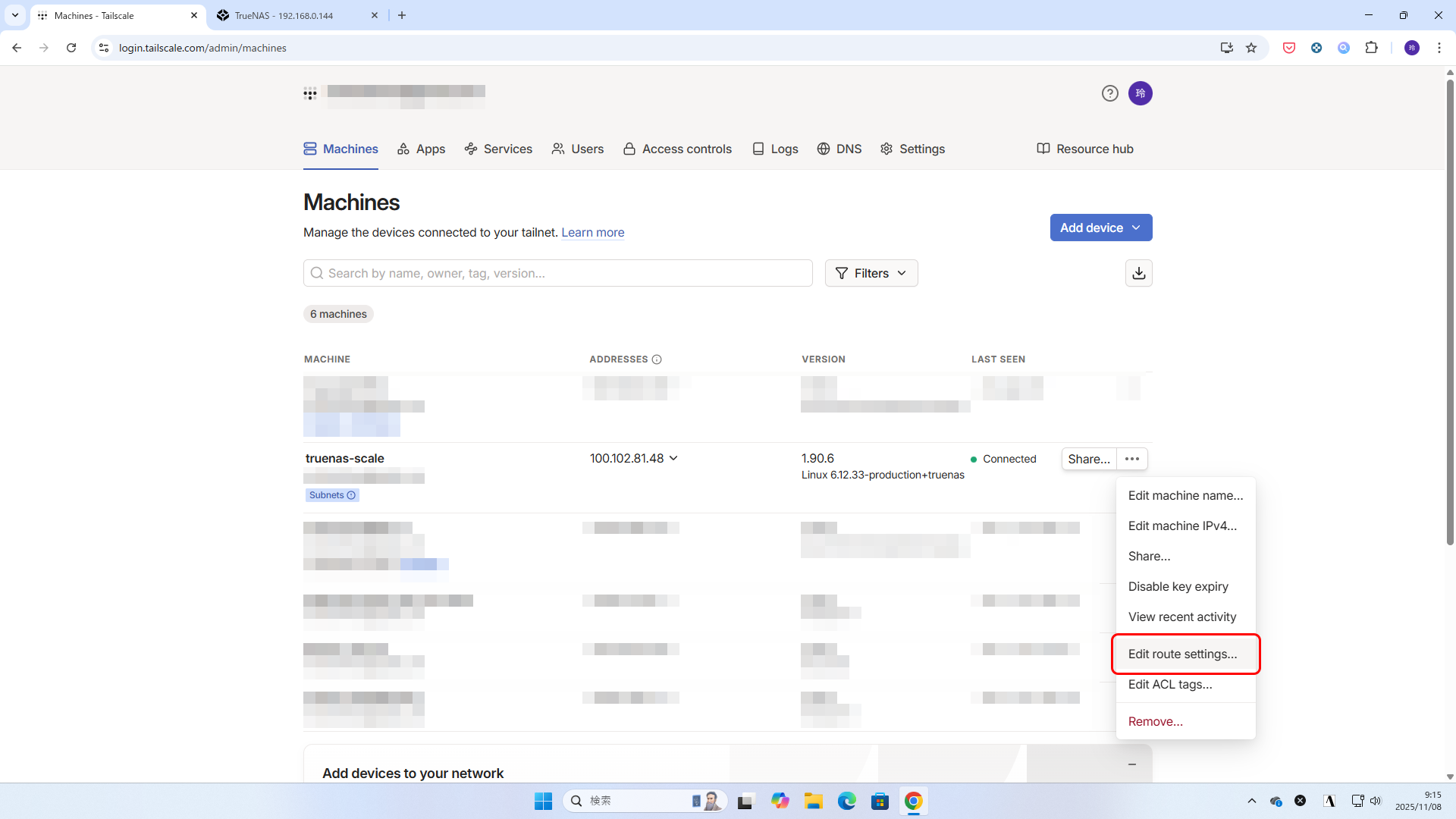This screenshot has width=1456, height=819.
Task: Open the Add device dropdown
Action: coord(1100,227)
